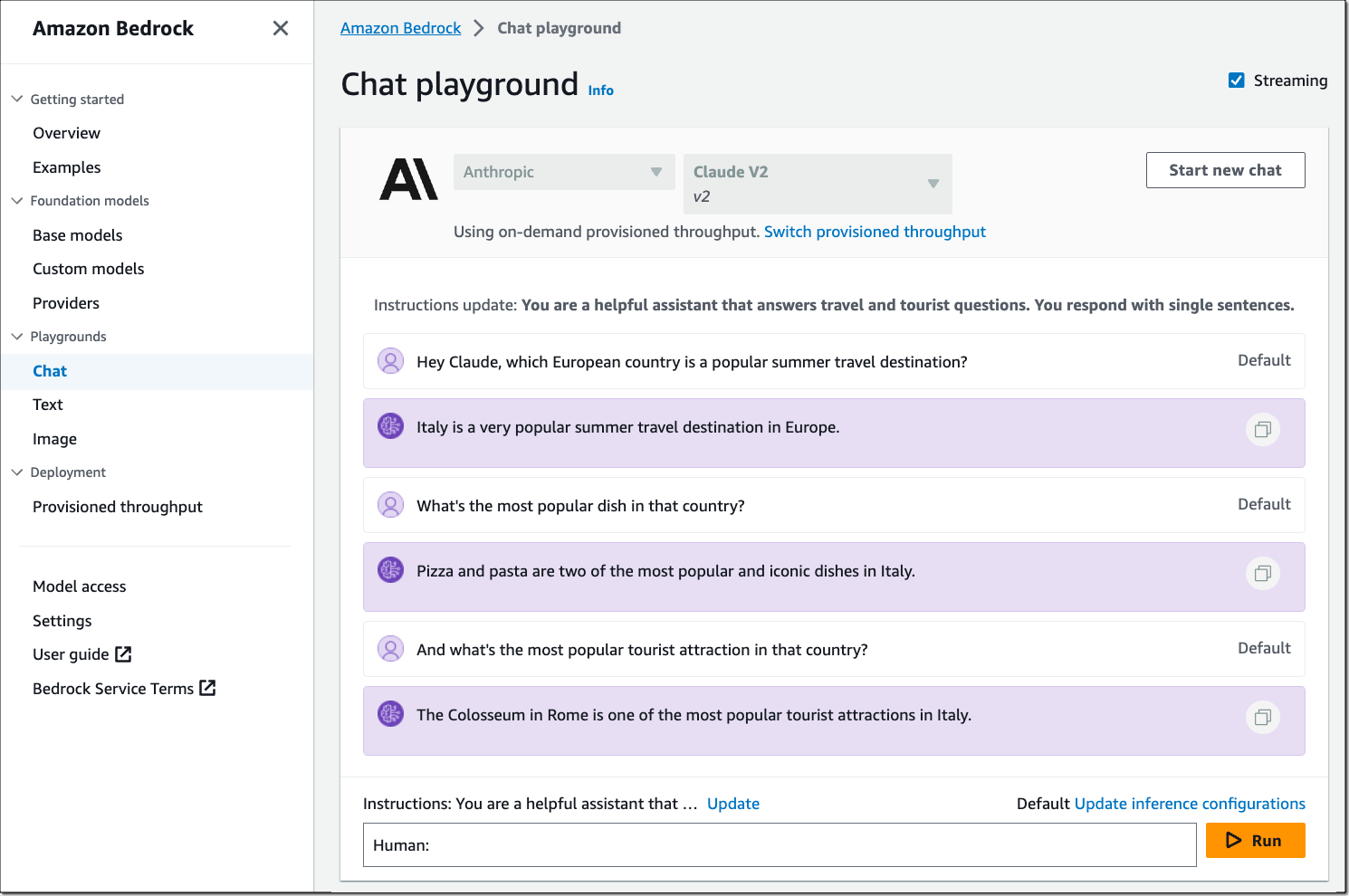Click the Human prompt input field
Screen dimensions: 1349x896
coord(779,845)
